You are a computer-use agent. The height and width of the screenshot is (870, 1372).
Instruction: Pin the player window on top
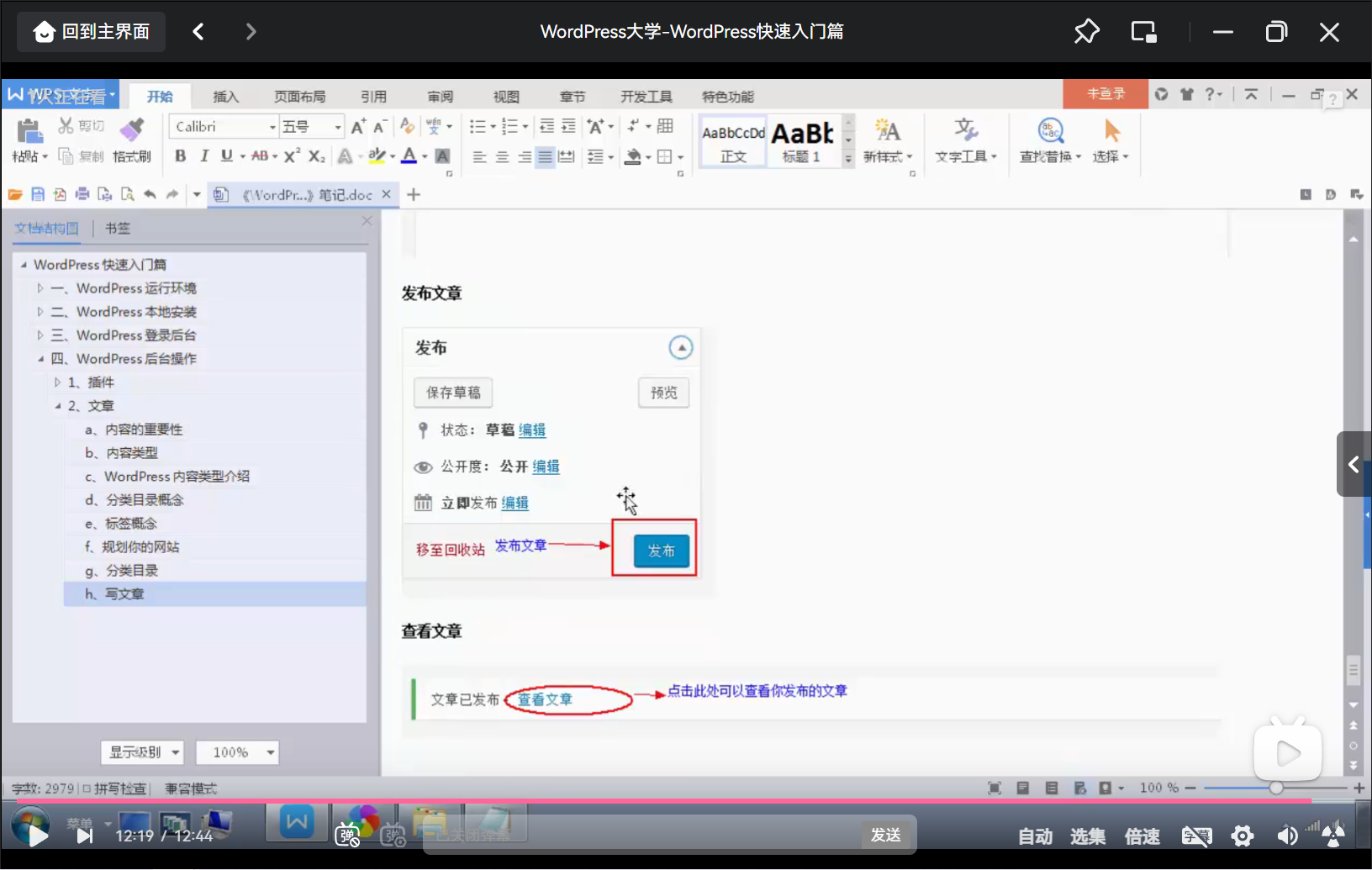pyautogui.click(x=1086, y=32)
